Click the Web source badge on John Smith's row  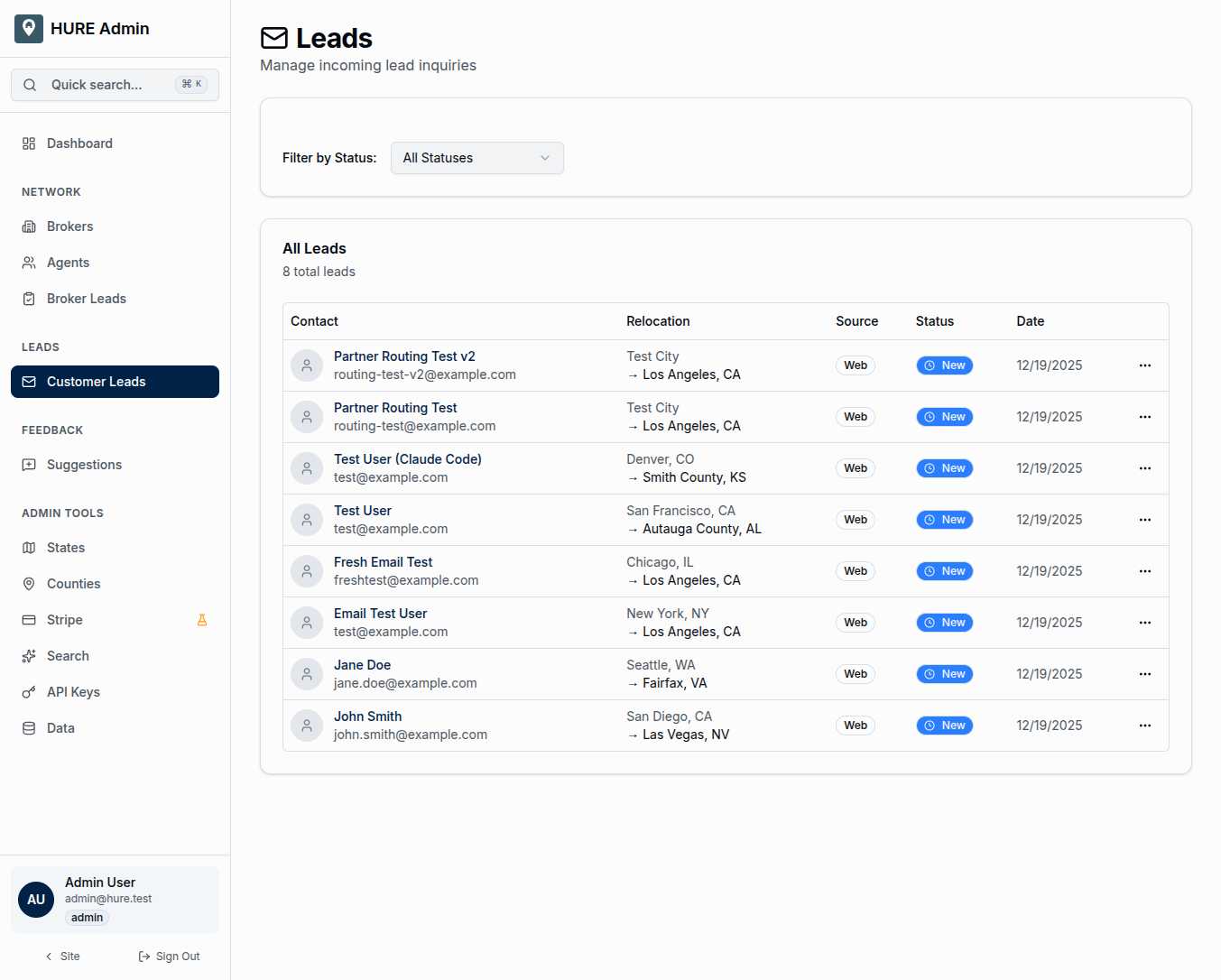[855, 725]
